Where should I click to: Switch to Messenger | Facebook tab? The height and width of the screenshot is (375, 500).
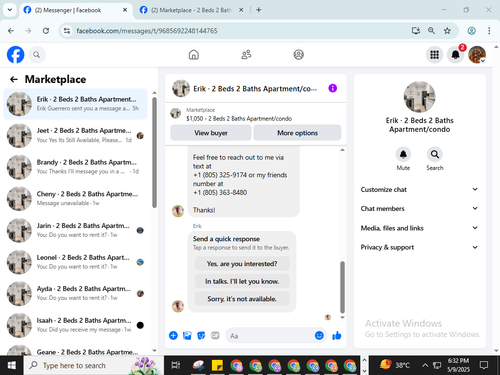coord(75,10)
